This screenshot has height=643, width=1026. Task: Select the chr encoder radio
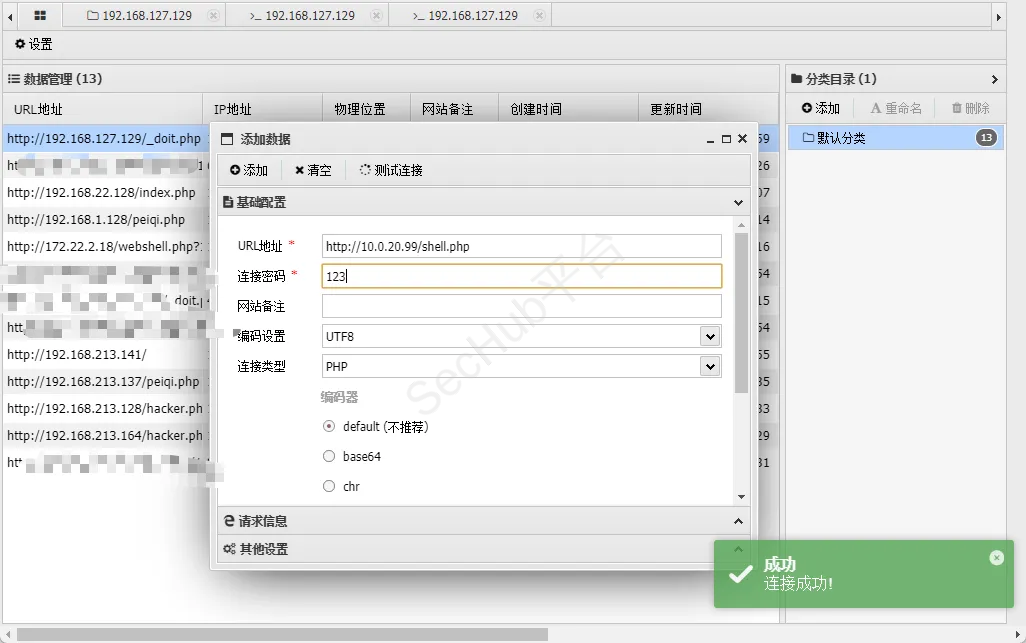tap(329, 486)
